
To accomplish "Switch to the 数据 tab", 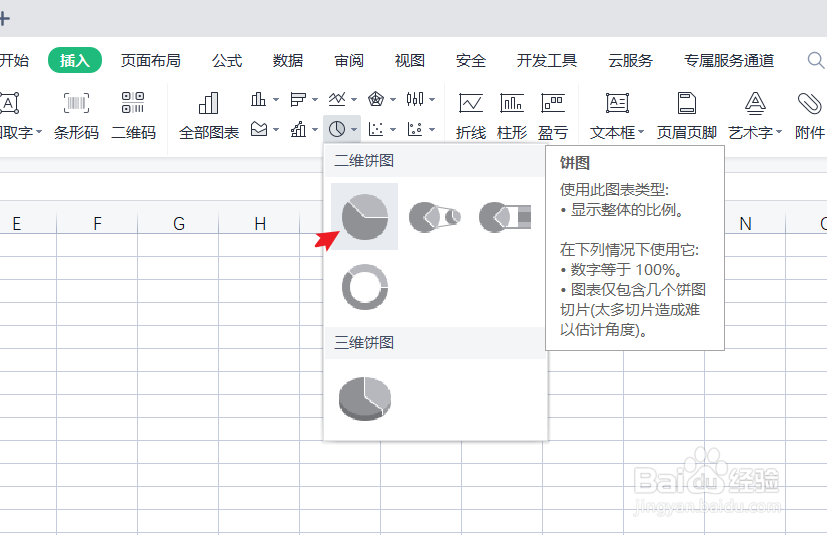I will tap(288, 60).
